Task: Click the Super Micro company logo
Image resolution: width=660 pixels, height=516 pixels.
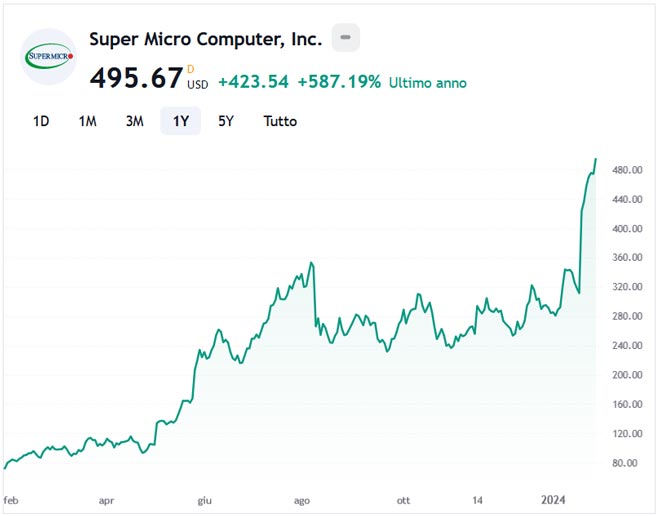Action: (x=49, y=57)
